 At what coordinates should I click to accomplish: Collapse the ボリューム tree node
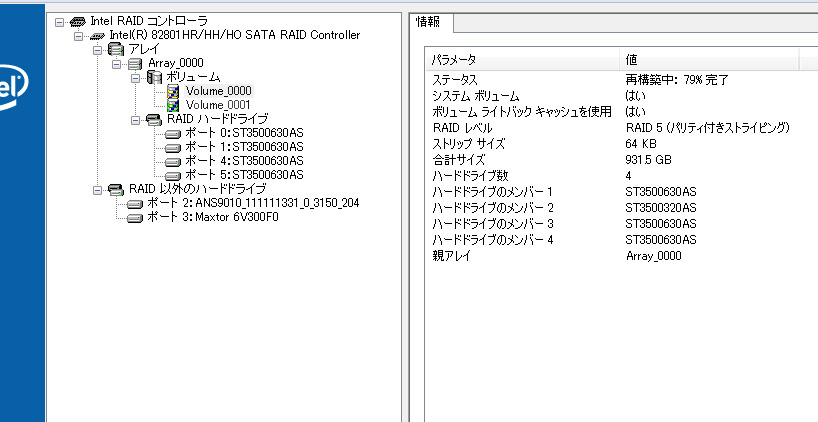[136, 78]
